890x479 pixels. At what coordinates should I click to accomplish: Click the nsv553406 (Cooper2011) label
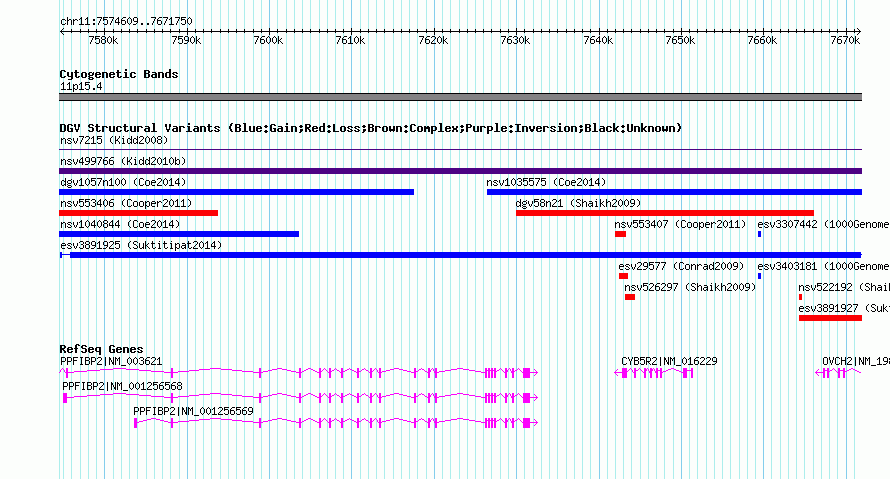126,203
